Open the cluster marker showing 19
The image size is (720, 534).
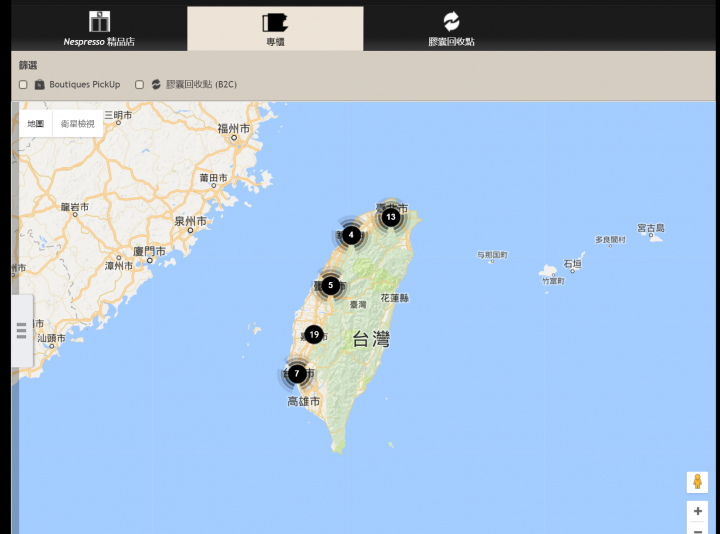(314, 334)
